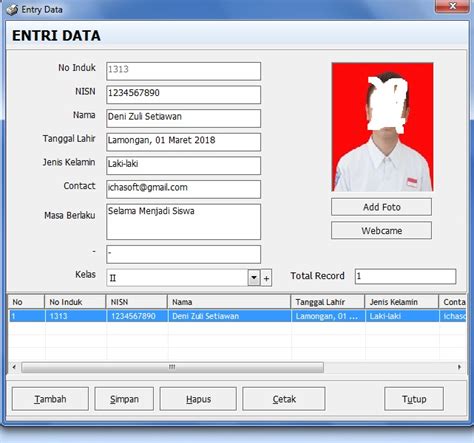
Task: Click the Contact email input field
Action: point(183,189)
